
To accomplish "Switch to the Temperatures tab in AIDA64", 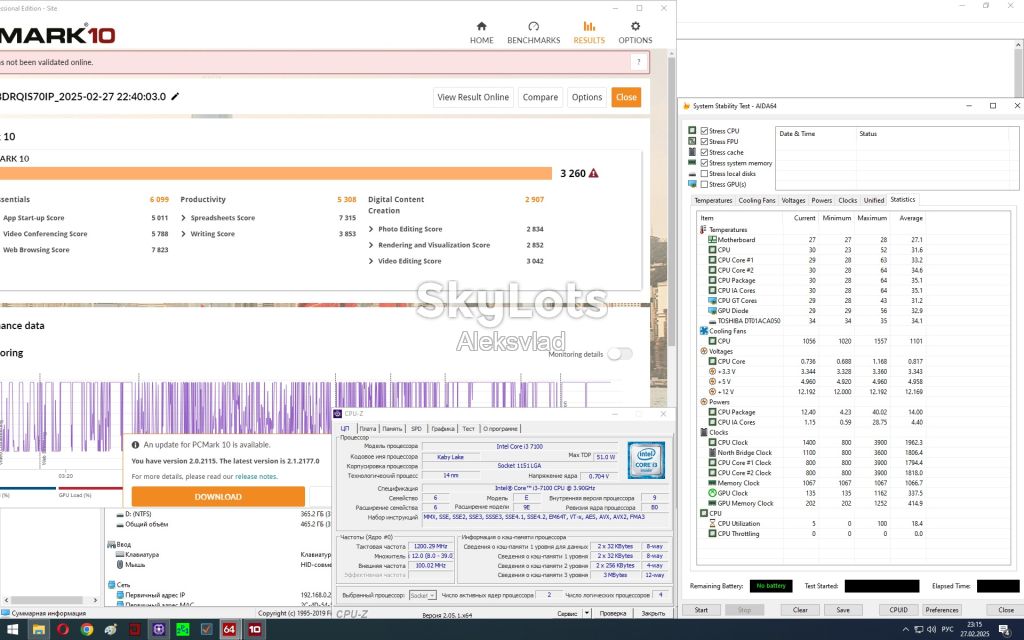I will (x=712, y=200).
